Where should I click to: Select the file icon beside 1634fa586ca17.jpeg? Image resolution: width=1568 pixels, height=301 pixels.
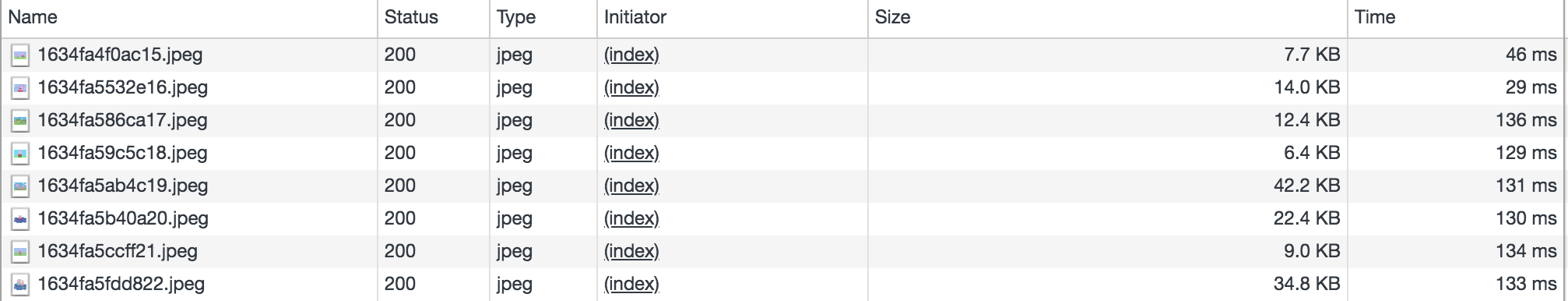[x=20, y=121]
